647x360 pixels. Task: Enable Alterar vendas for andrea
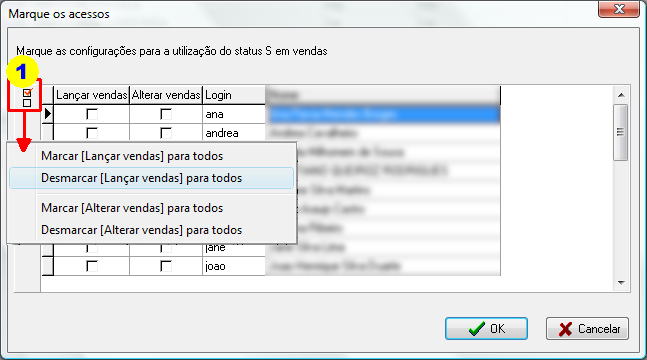(165, 133)
